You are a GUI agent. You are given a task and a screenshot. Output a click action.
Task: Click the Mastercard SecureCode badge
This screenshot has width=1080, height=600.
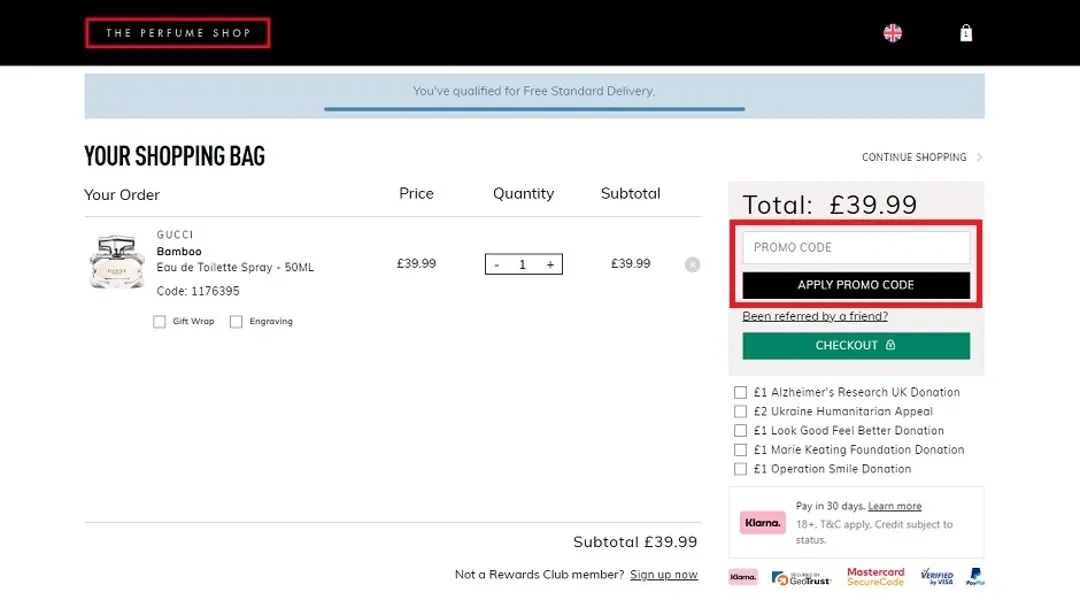coord(875,577)
